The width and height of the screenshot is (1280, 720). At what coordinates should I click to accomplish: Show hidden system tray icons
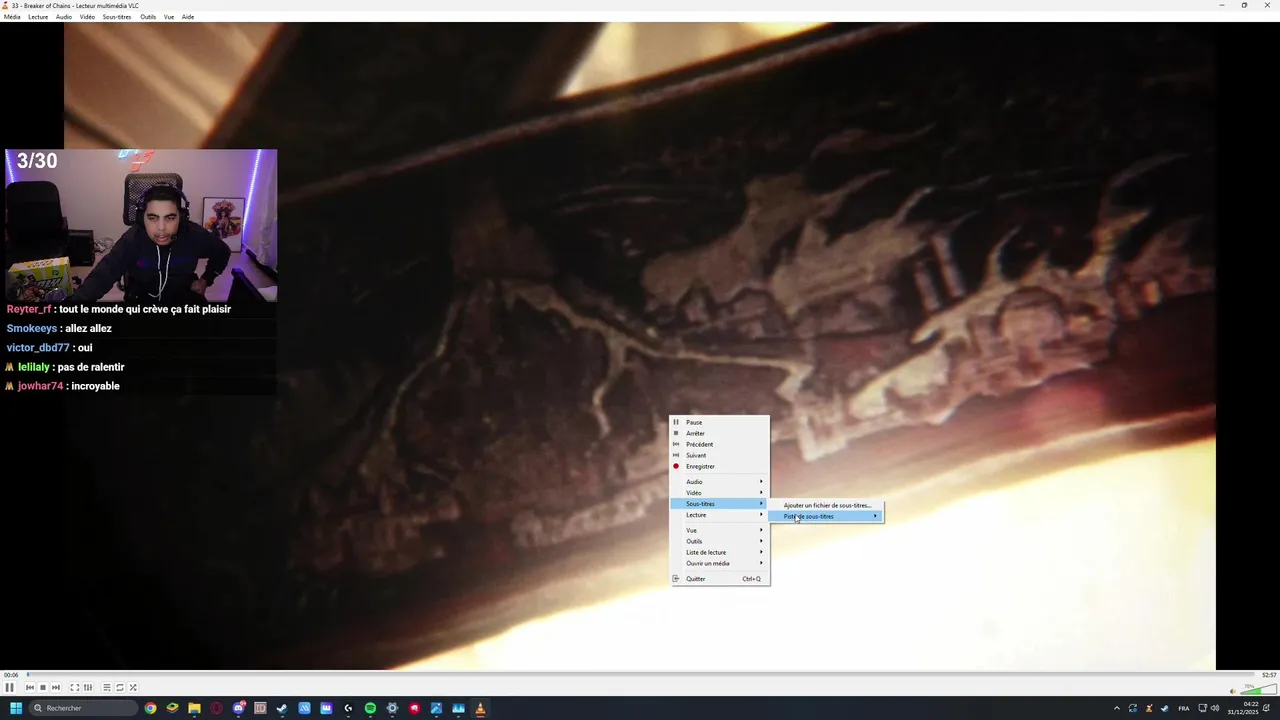(x=1117, y=708)
